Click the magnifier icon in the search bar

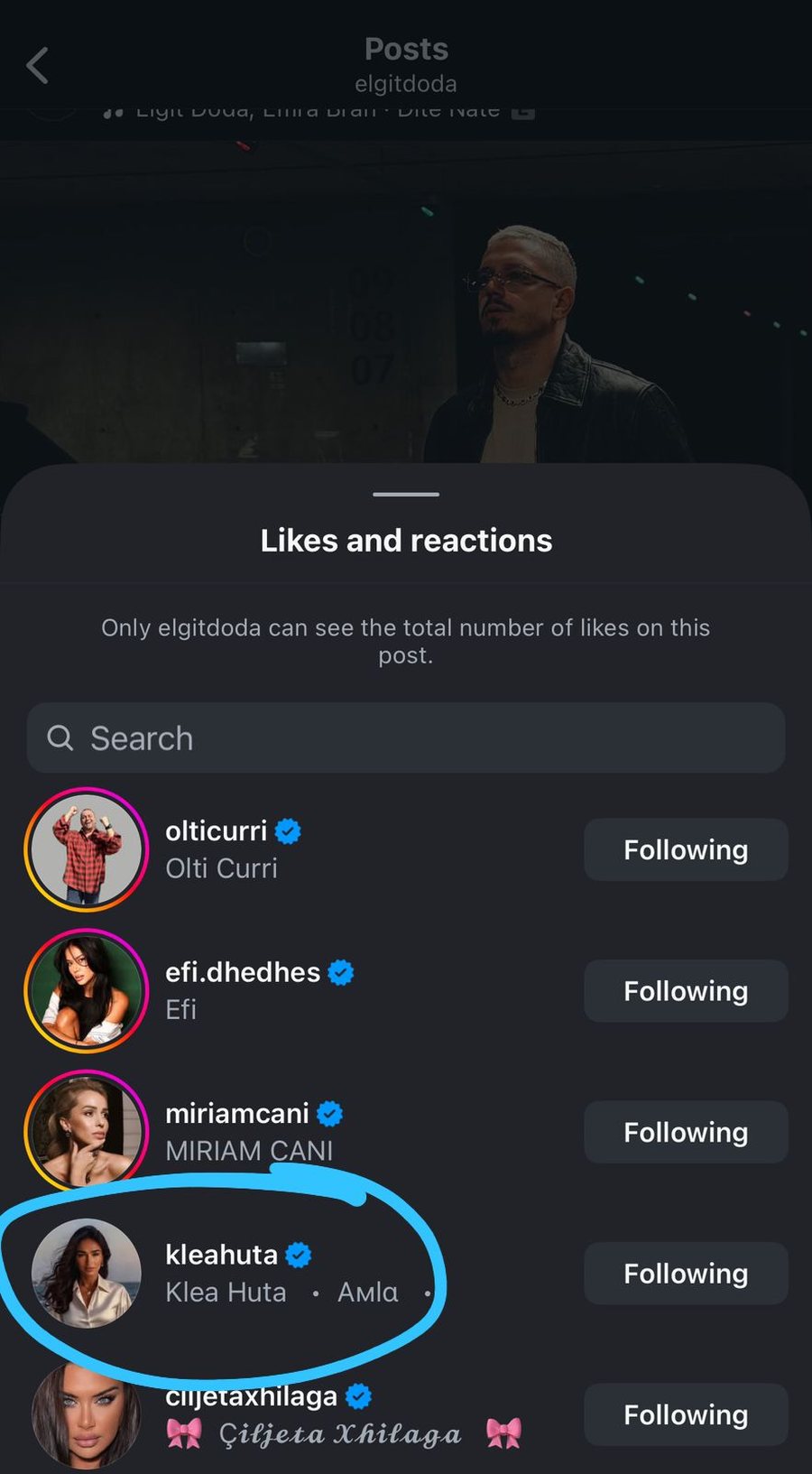tap(60, 738)
